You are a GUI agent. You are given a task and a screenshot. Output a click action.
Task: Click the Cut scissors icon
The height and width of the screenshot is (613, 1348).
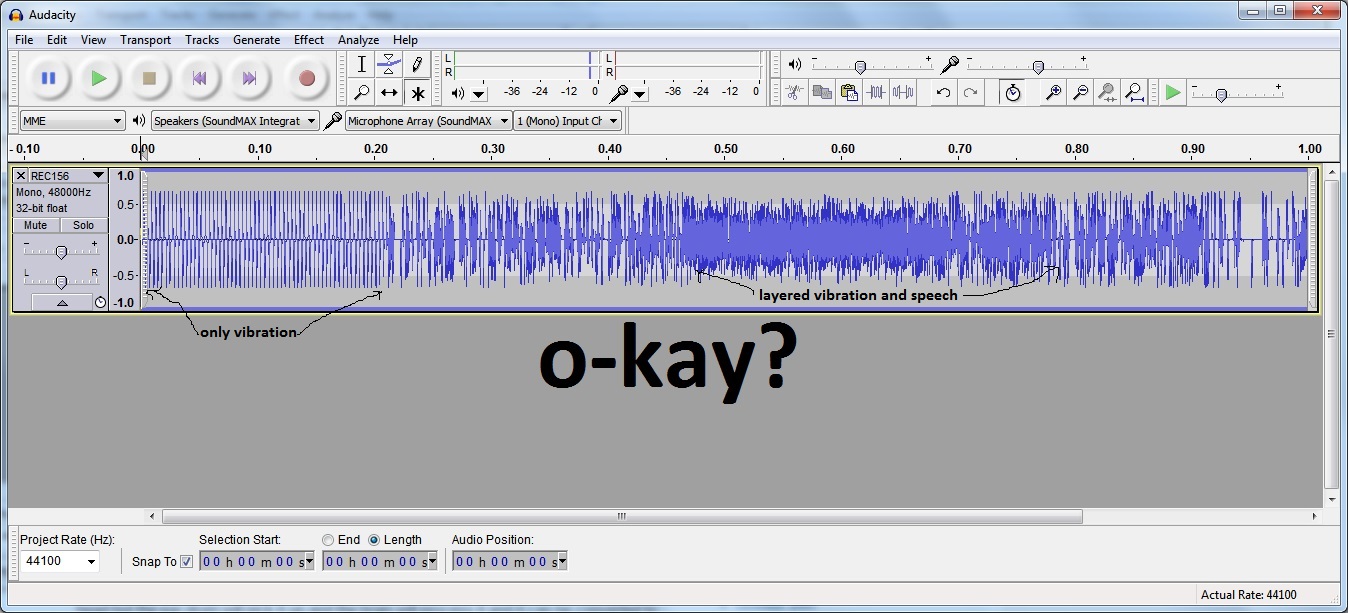[x=794, y=93]
